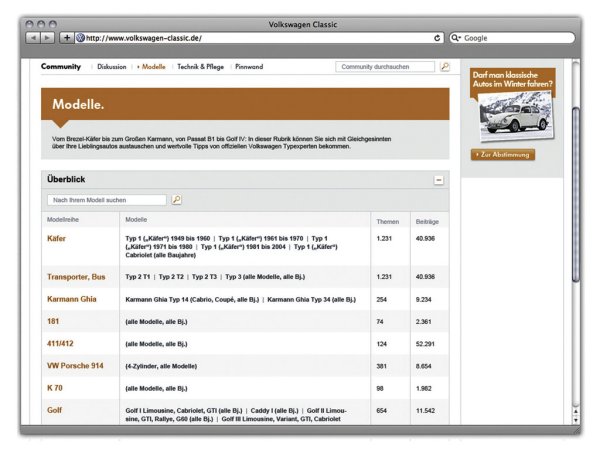This screenshot has height=450, width=600.
Task: Click Caddy I (alle Bj.) link
Action: pos(274,411)
